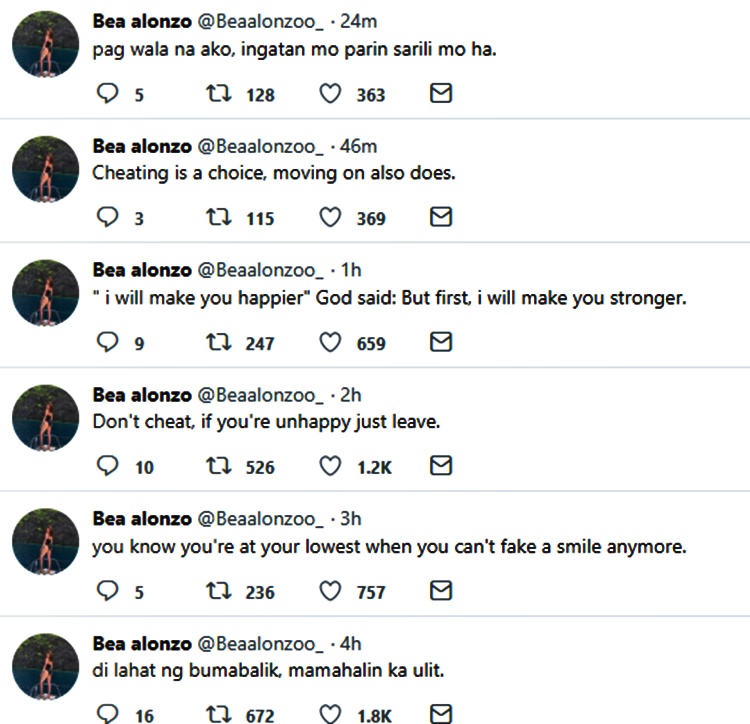Viewport: 750px width, 724px height.
Task: Message the "can't fake a smile" tweet
Action: pos(440,591)
